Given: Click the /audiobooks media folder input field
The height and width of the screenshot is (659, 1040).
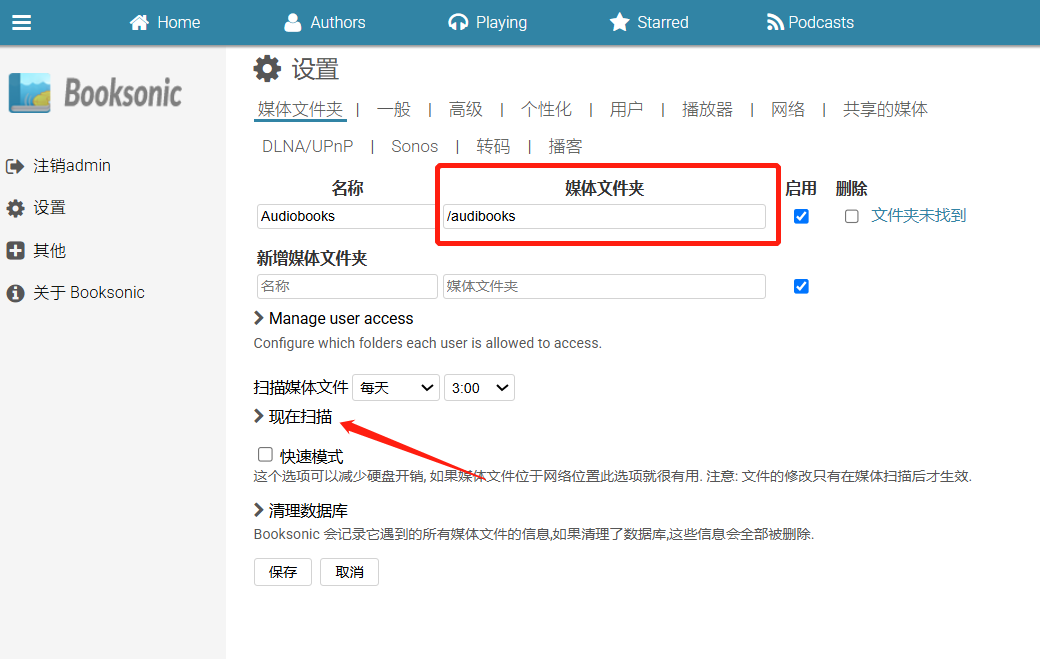Looking at the screenshot, I should [x=605, y=216].
